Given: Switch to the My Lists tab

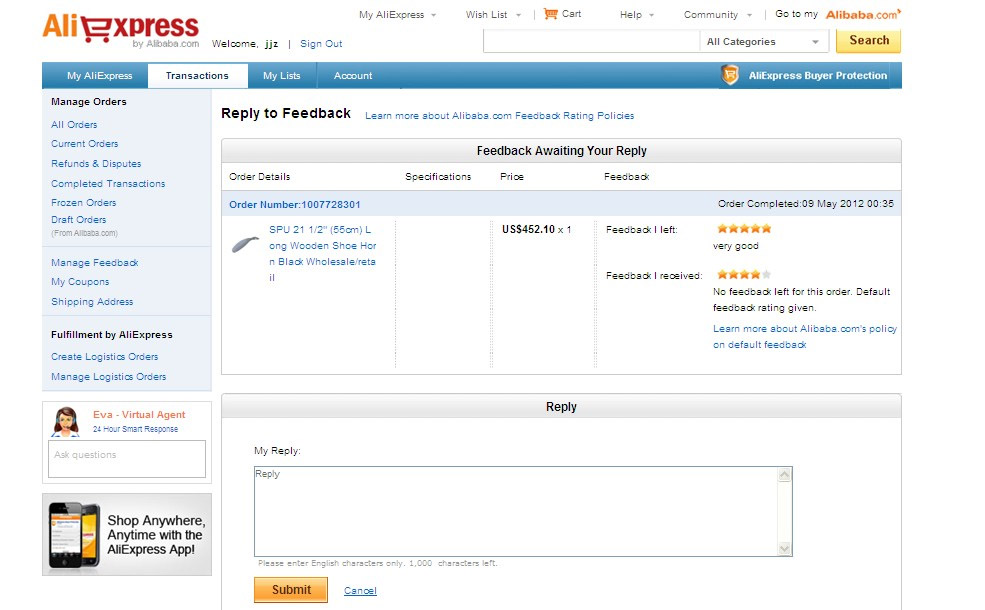Looking at the screenshot, I should coord(281,76).
